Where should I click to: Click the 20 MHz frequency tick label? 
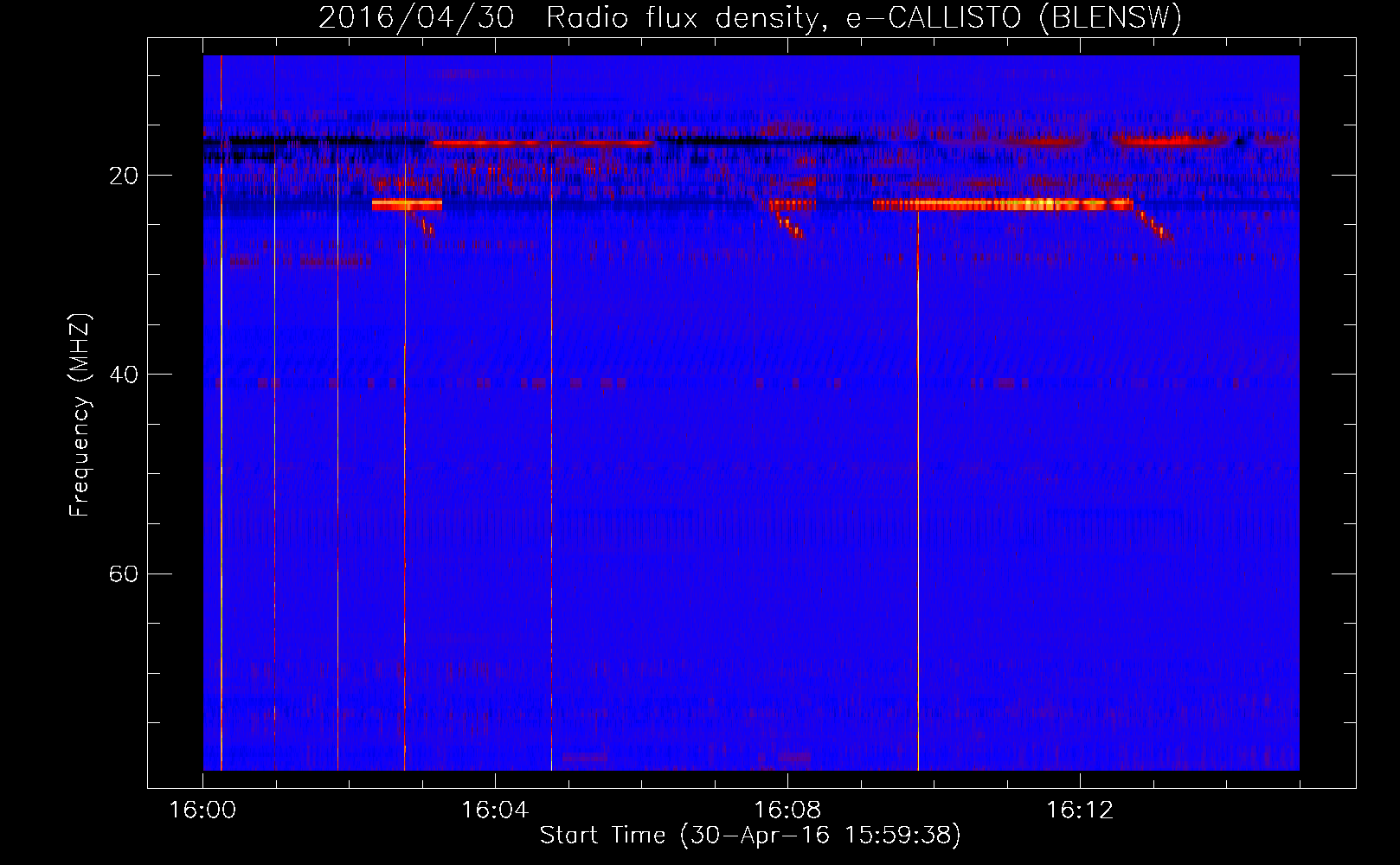point(124,176)
